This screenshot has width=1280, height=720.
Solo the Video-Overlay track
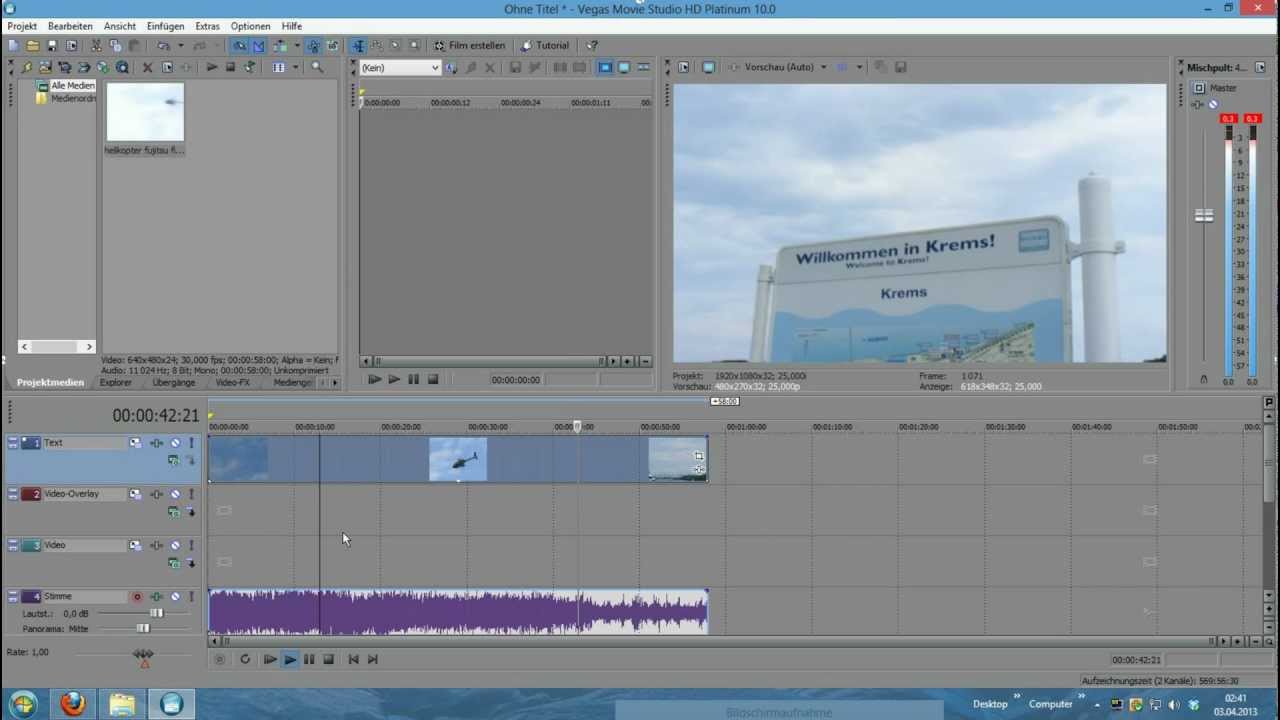point(191,494)
